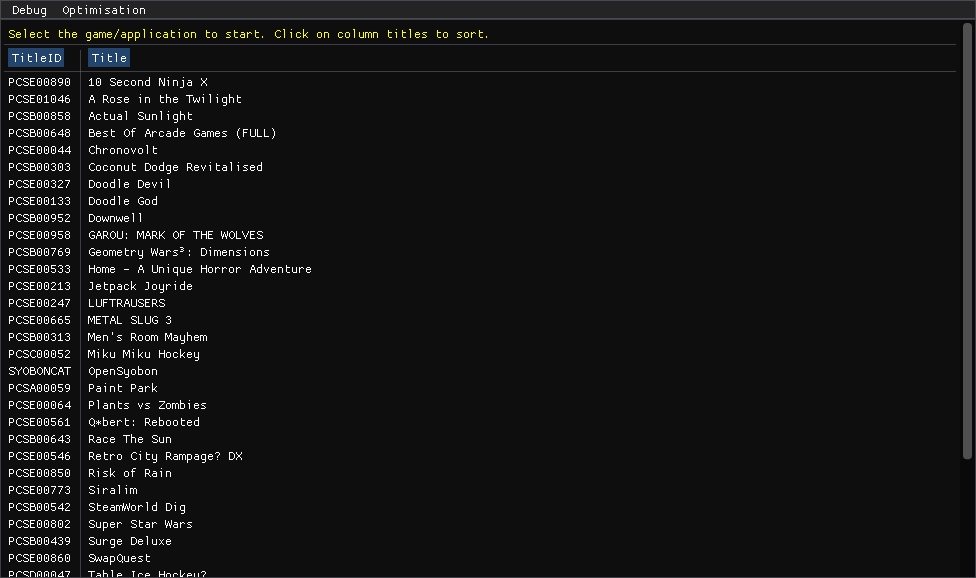Select Q*bert: Rebooted
The image size is (976, 578).
point(144,422)
